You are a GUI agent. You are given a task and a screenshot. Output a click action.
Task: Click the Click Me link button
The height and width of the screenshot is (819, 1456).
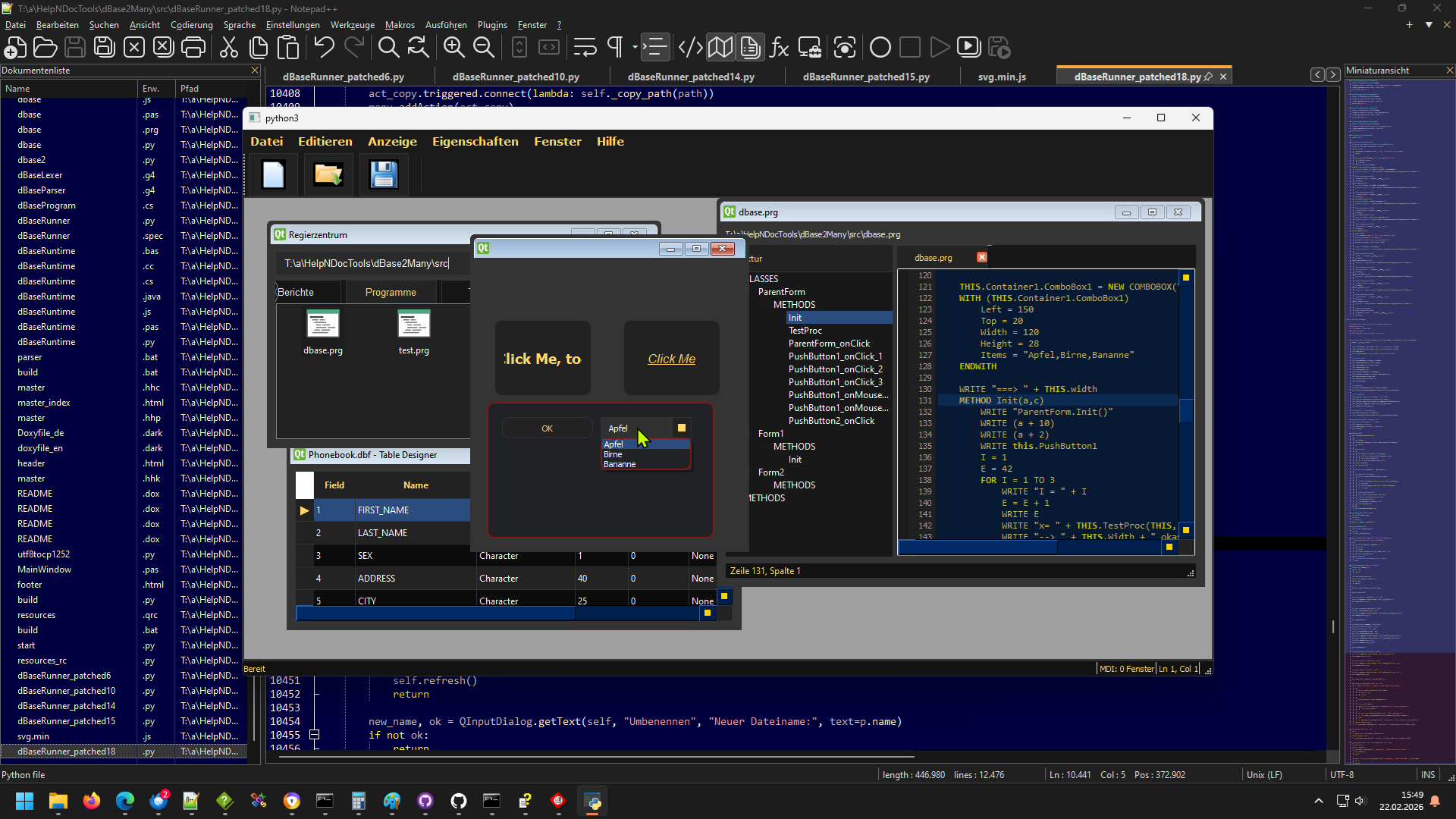click(671, 359)
